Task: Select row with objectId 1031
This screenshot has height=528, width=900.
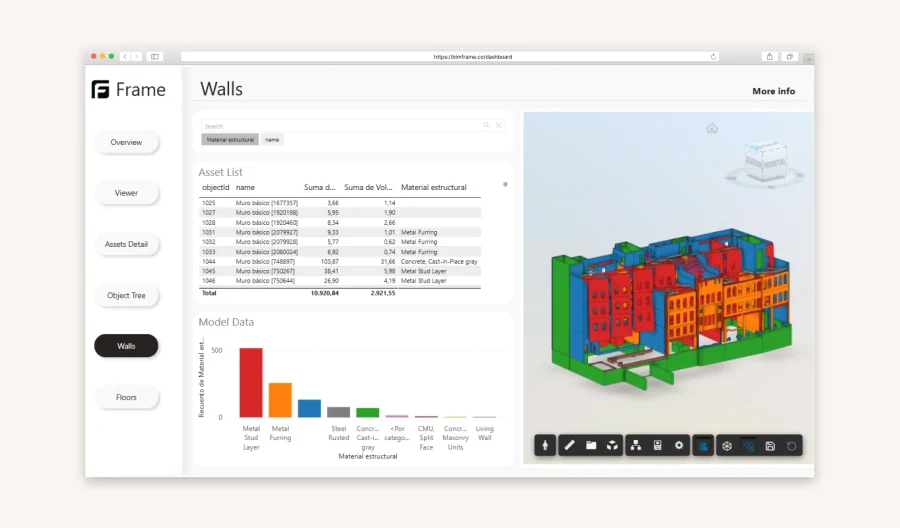Action: tap(340, 232)
